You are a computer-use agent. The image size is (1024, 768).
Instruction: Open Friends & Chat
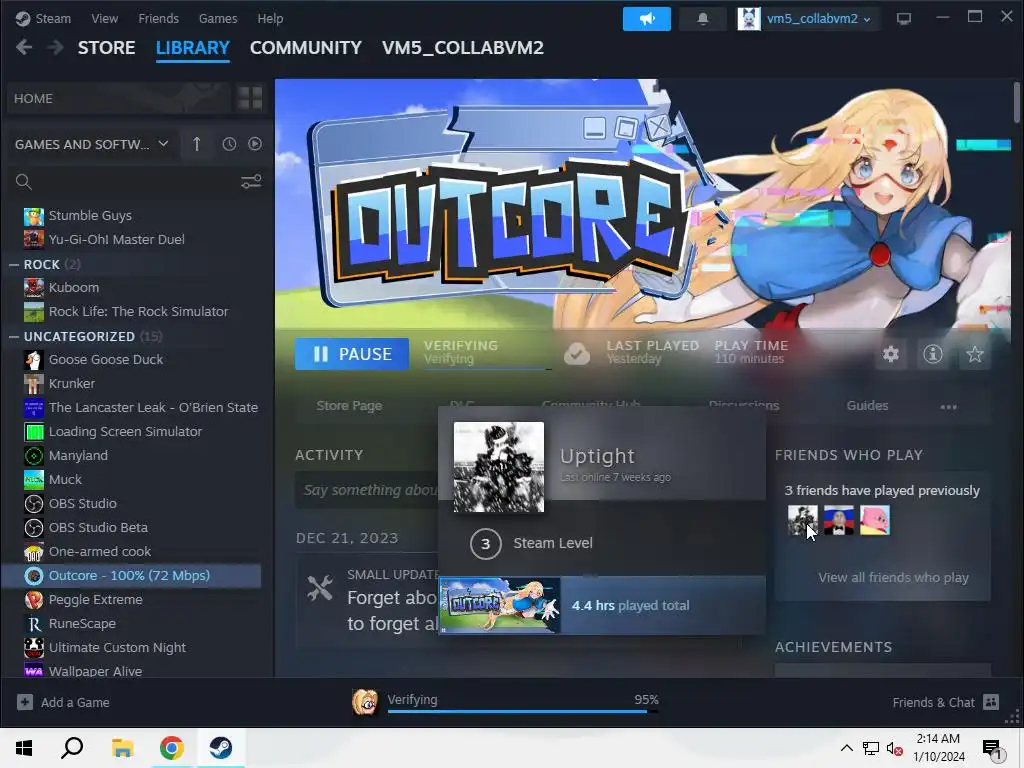click(x=946, y=703)
